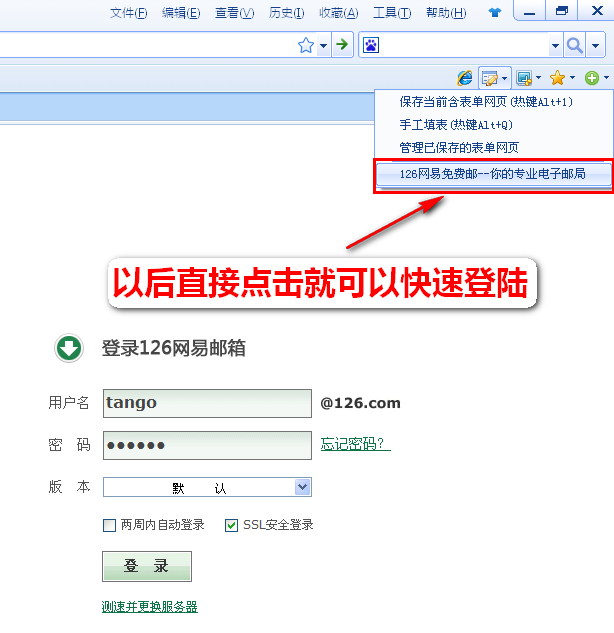Expand the form-filler dropdown arrow

click(505, 78)
